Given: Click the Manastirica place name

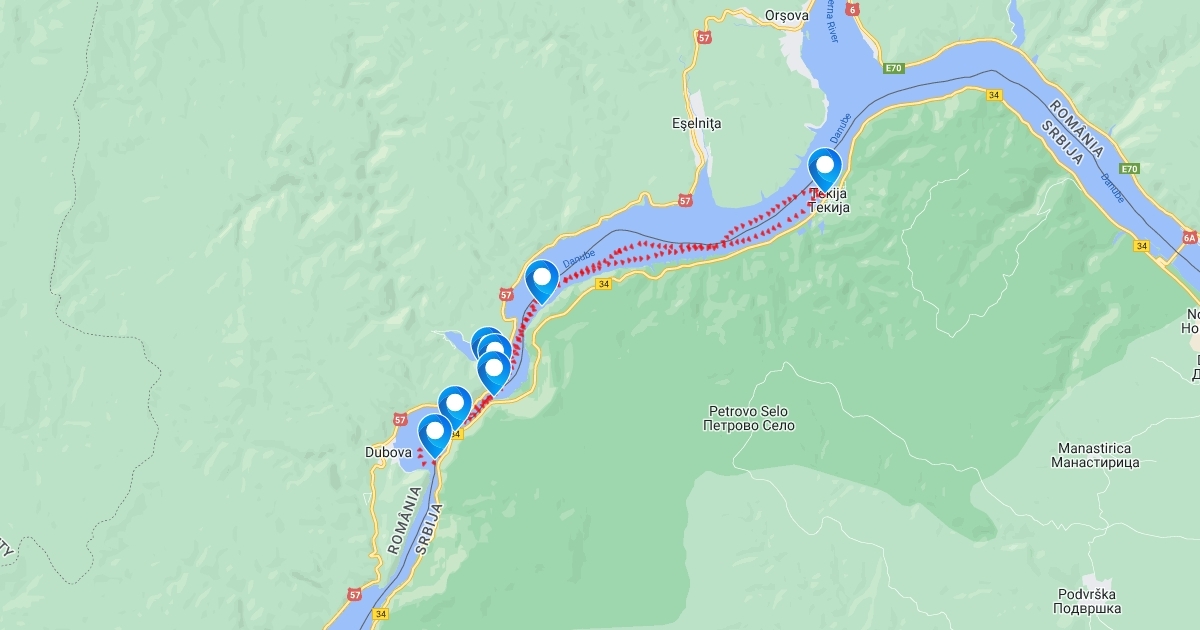Looking at the screenshot, I should [x=1095, y=456].
